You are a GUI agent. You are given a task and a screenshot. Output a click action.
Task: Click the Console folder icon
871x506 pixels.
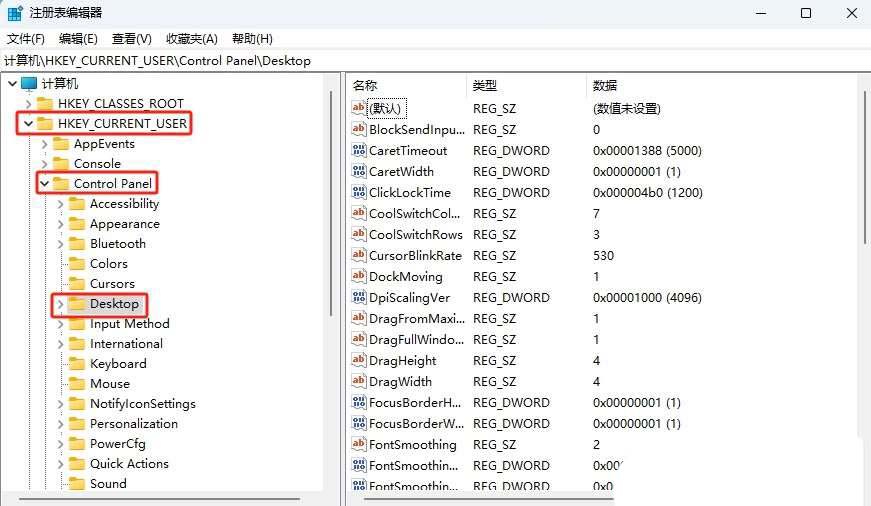61,164
